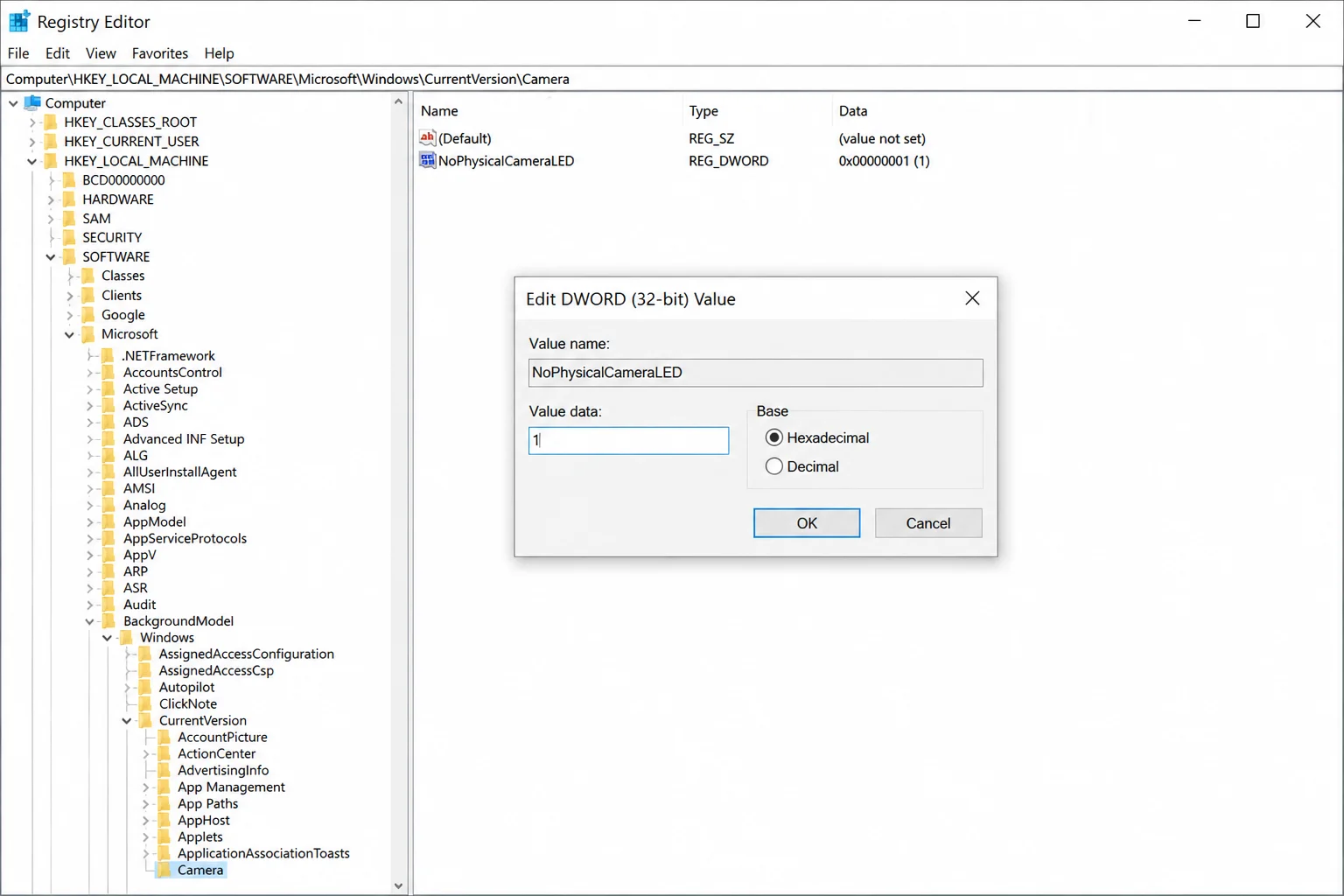Viewport: 1344px width, 896px height.
Task: Select the AssignedAccessConfiguration key
Action: tap(246, 654)
